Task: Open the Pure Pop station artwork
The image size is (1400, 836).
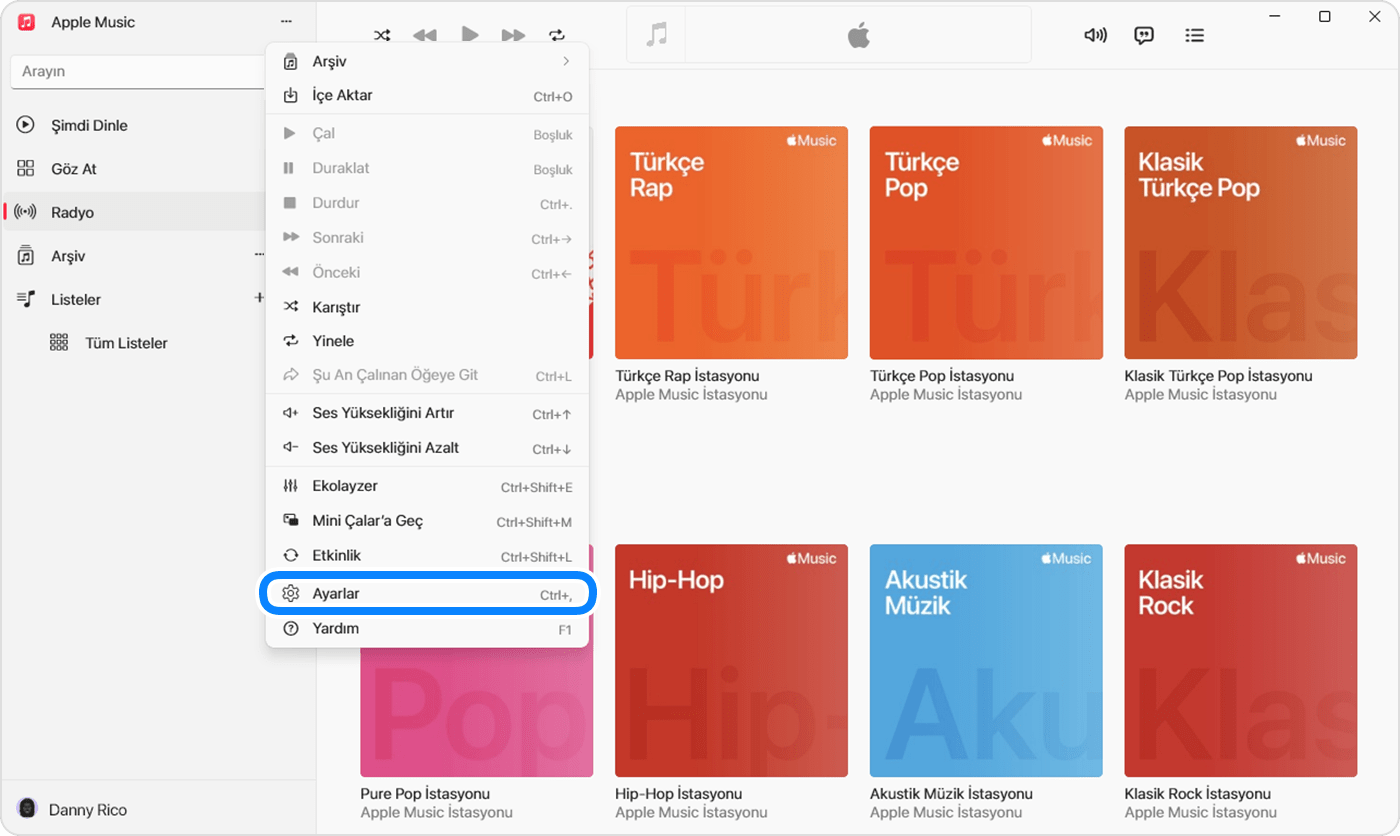Action: coord(476,711)
